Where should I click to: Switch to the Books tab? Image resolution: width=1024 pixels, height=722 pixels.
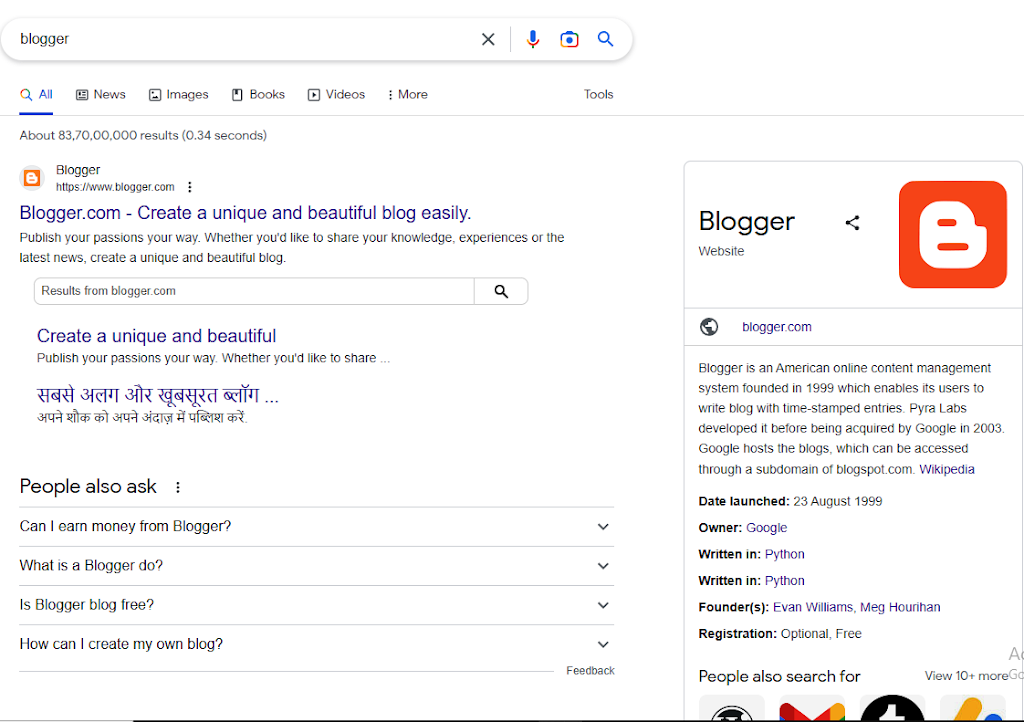(x=258, y=95)
